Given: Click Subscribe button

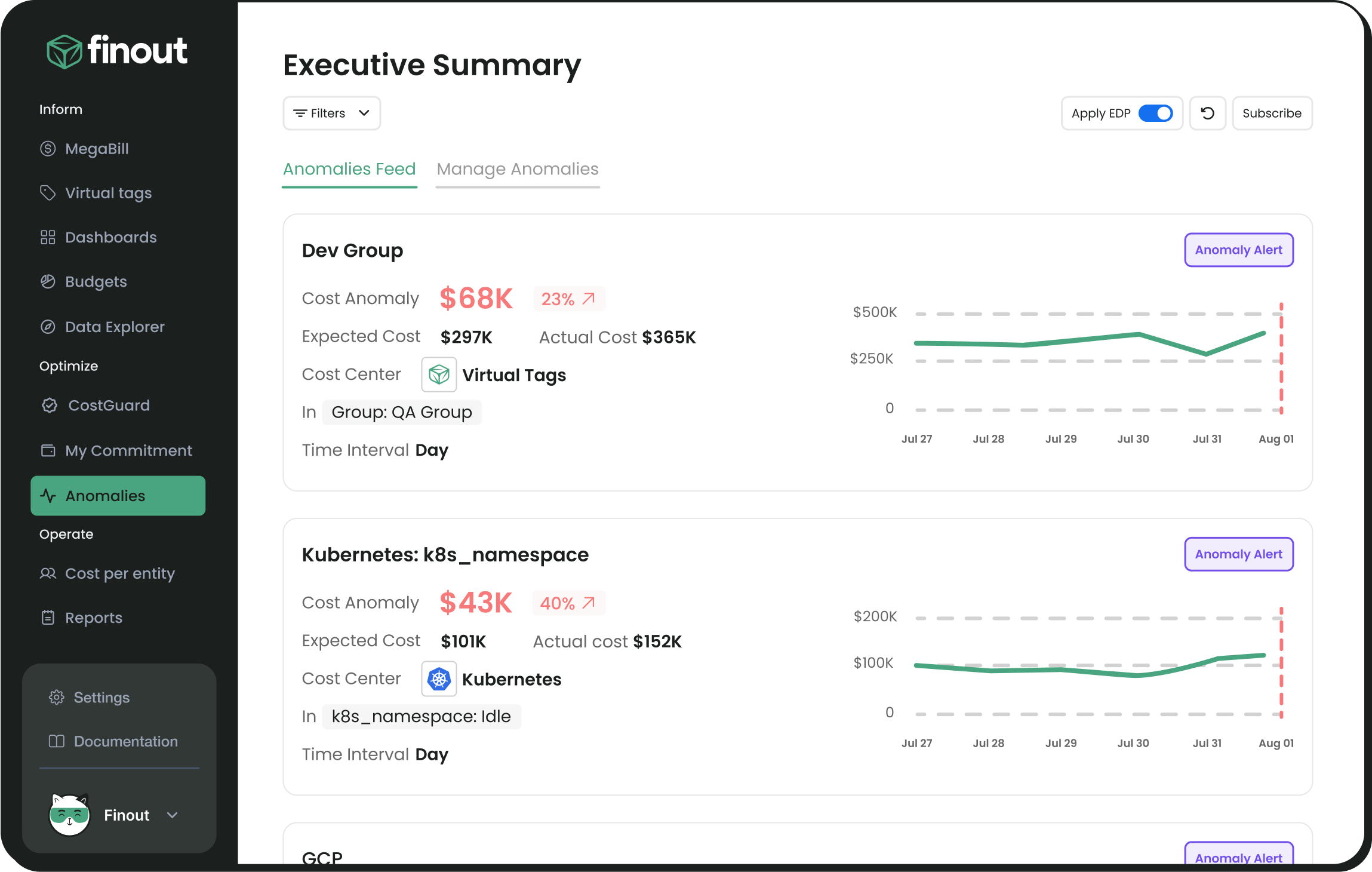Looking at the screenshot, I should pos(1271,112).
